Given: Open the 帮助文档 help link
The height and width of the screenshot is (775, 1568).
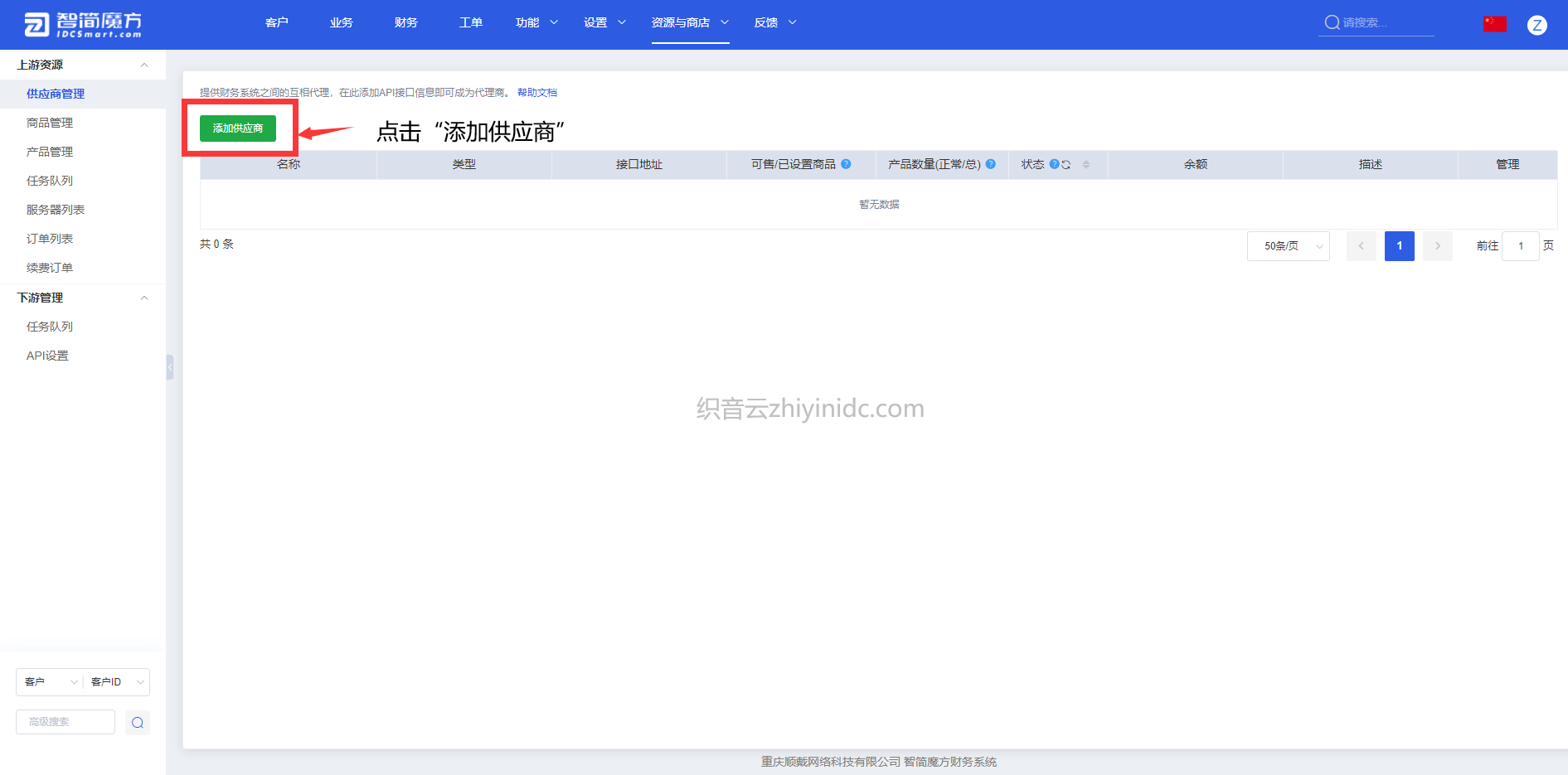Looking at the screenshot, I should point(537,93).
